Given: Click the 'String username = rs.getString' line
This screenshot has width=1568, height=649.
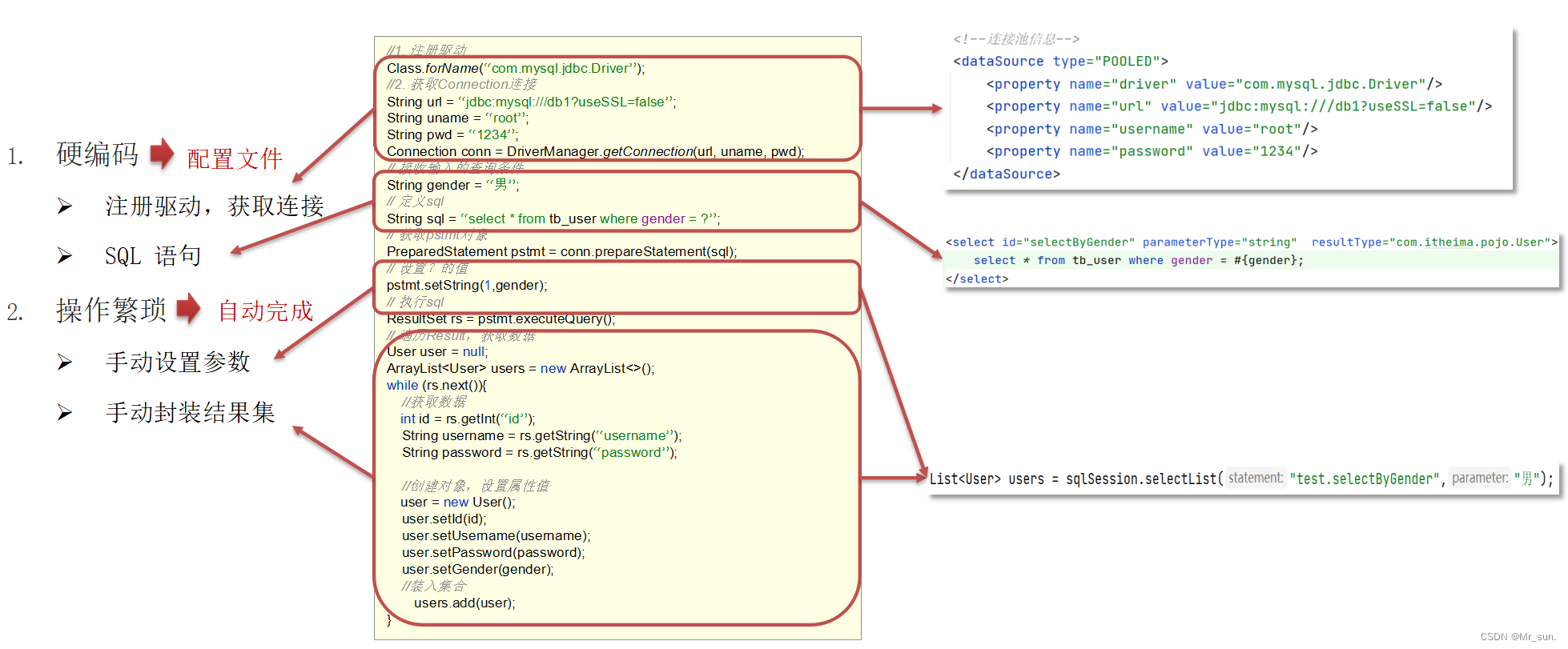Looking at the screenshot, I should (x=542, y=435).
